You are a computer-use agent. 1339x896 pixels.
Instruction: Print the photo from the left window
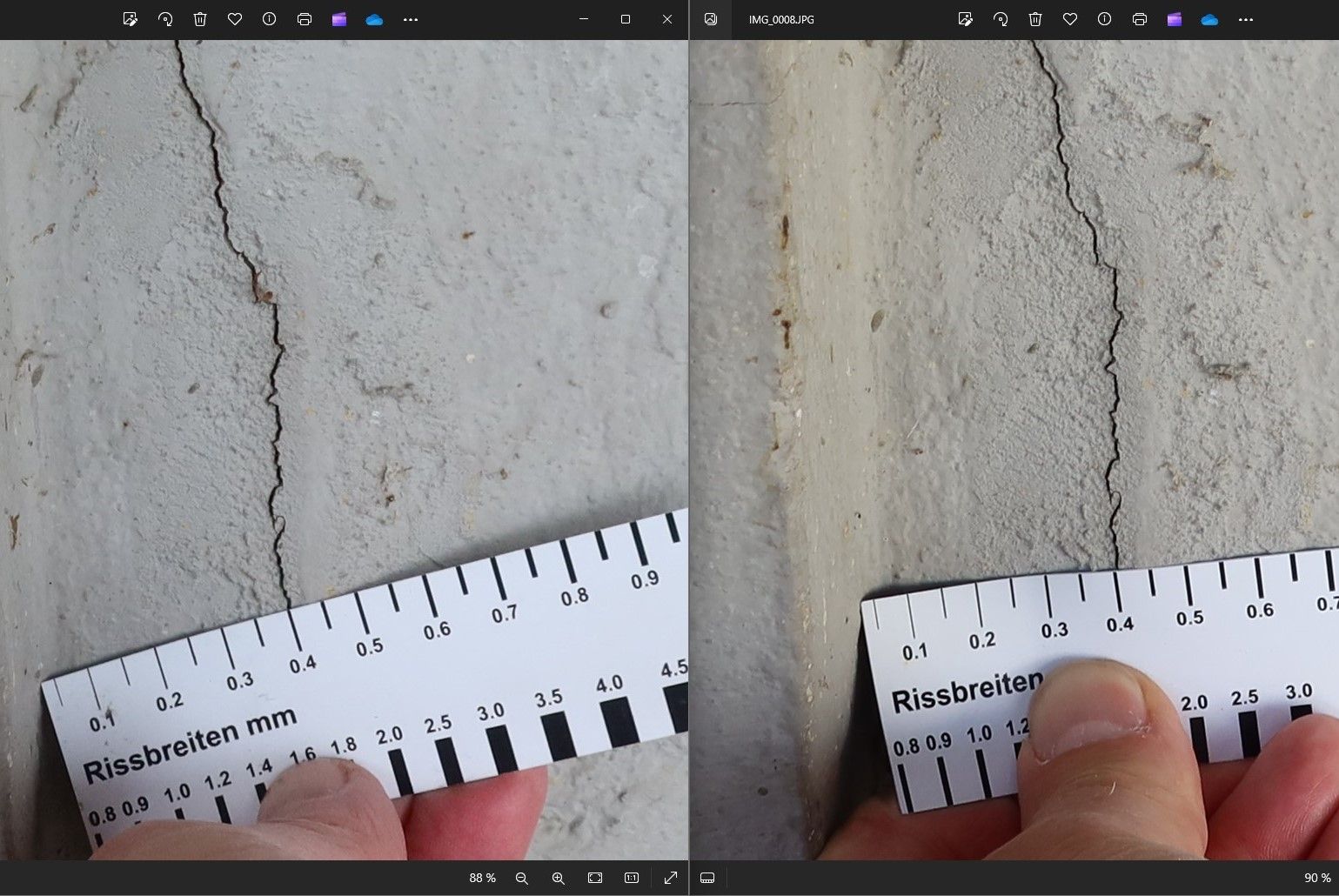coord(305,19)
